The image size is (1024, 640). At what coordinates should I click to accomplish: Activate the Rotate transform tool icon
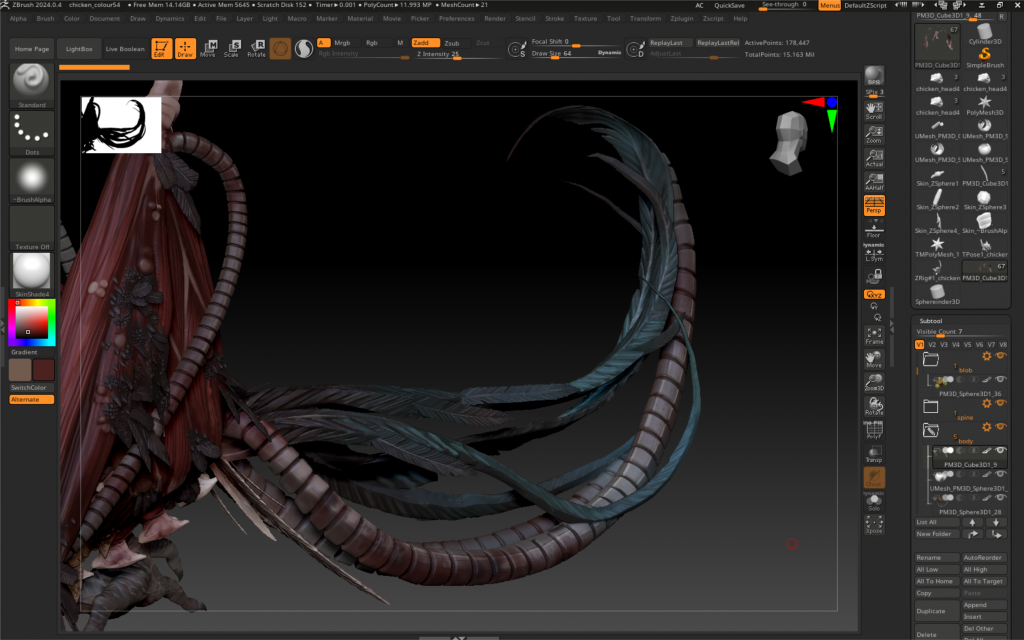click(x=257, y=48)
